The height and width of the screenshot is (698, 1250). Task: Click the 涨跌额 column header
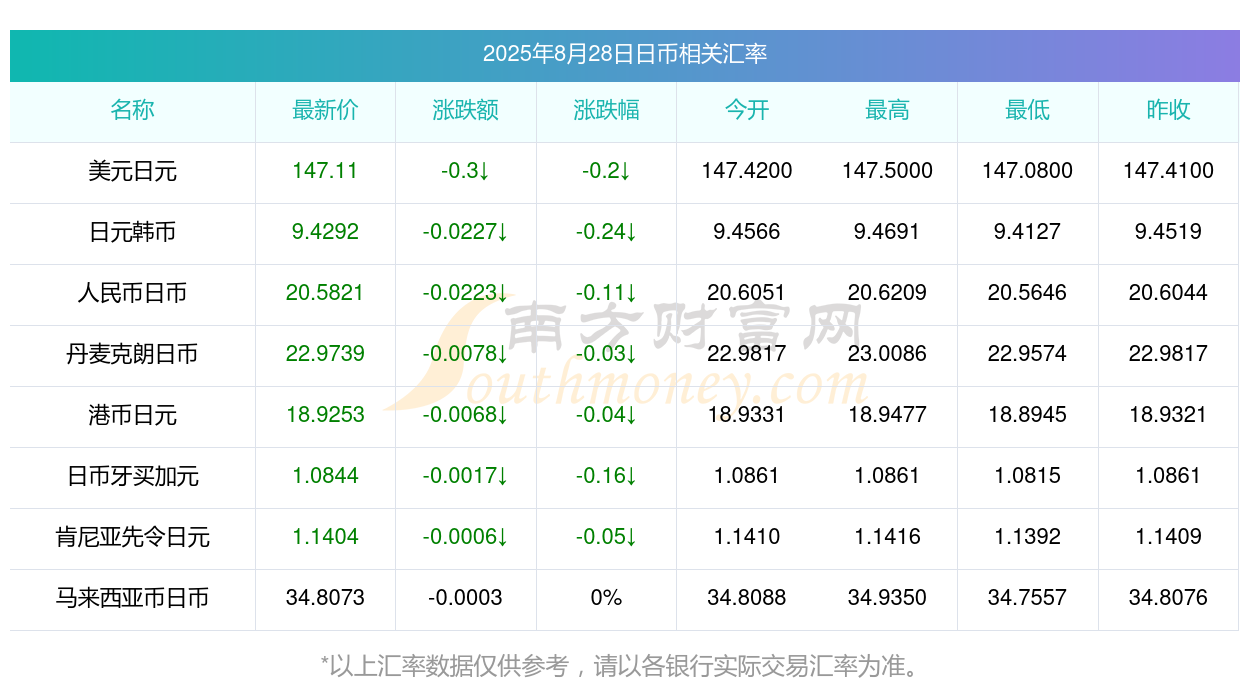click(466, 110)
